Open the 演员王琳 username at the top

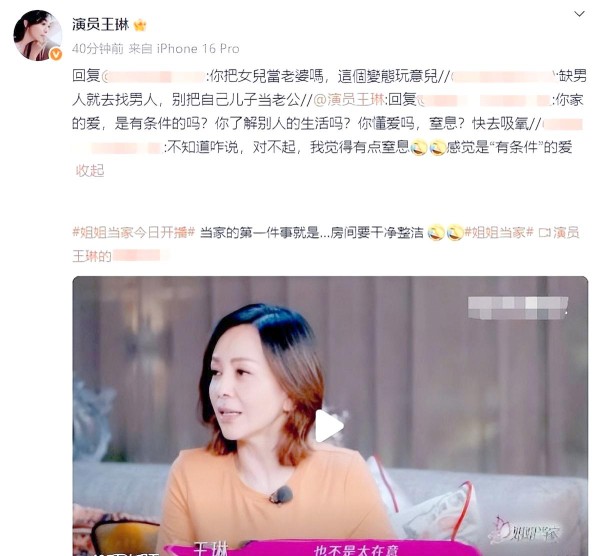click(100, 24)
